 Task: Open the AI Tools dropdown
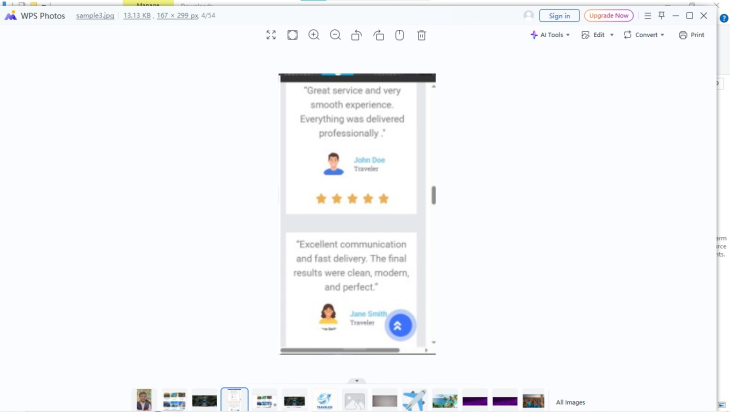[x=550, y=35]
